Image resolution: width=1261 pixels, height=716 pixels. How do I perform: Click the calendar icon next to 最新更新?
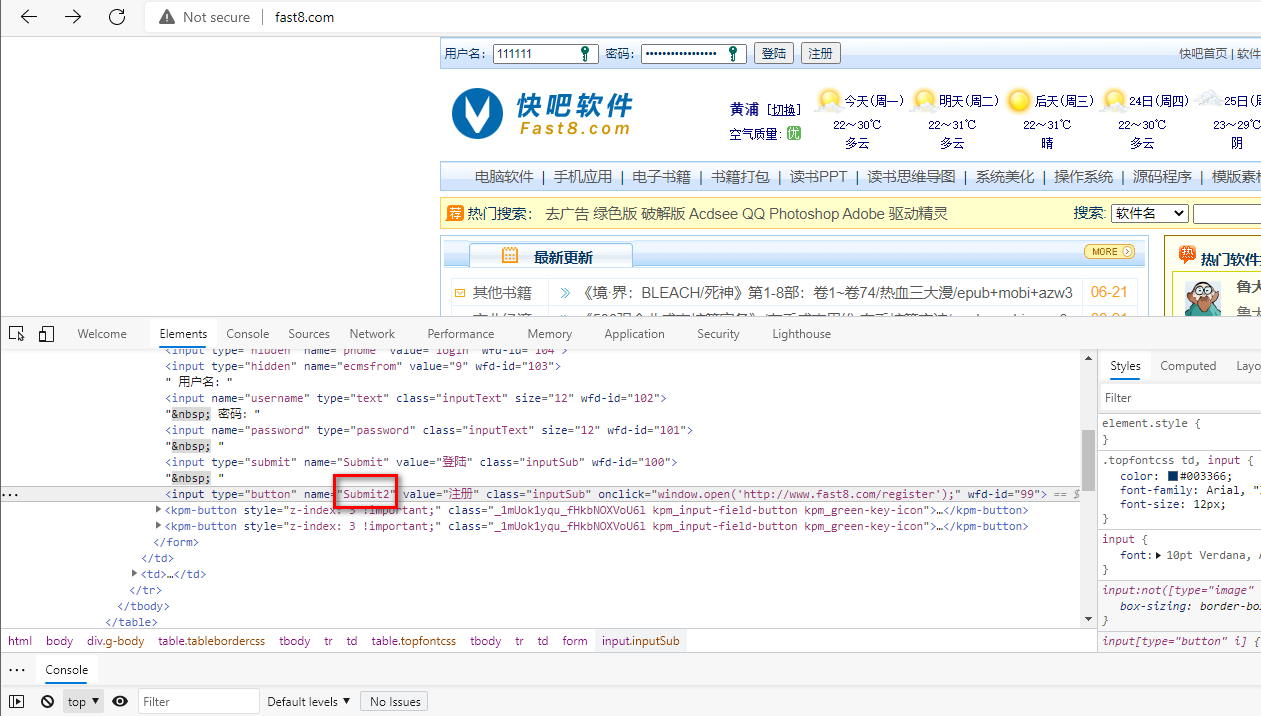510,256
